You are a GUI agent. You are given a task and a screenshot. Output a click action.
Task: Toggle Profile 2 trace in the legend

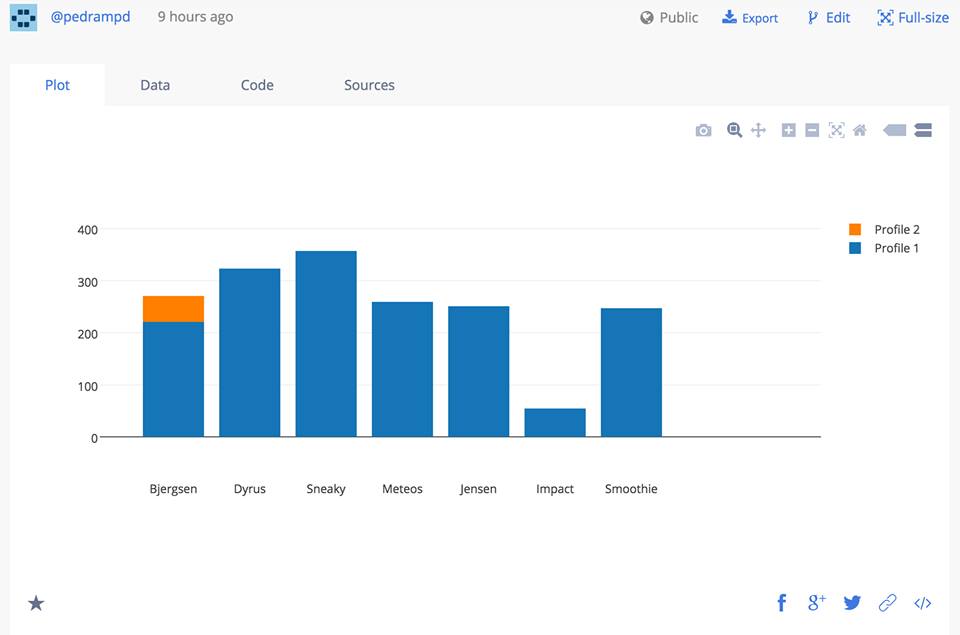tap(884, 230)
